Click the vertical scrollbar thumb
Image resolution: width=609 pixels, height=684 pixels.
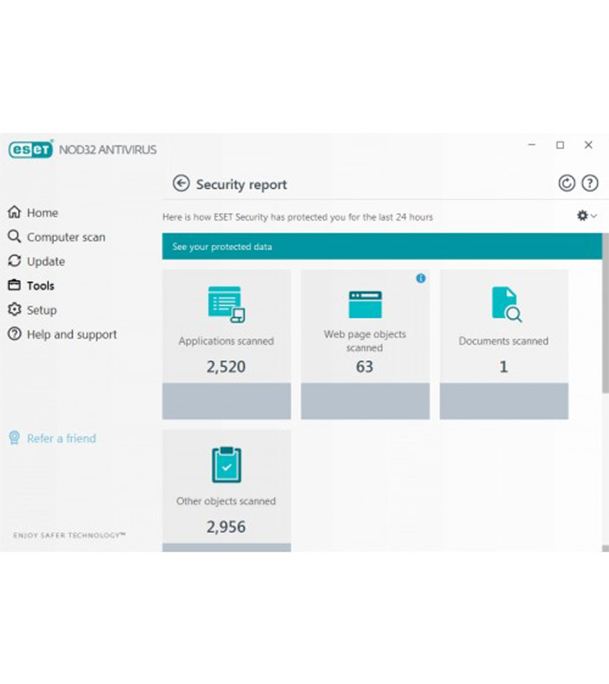click(x=606, y=313)
